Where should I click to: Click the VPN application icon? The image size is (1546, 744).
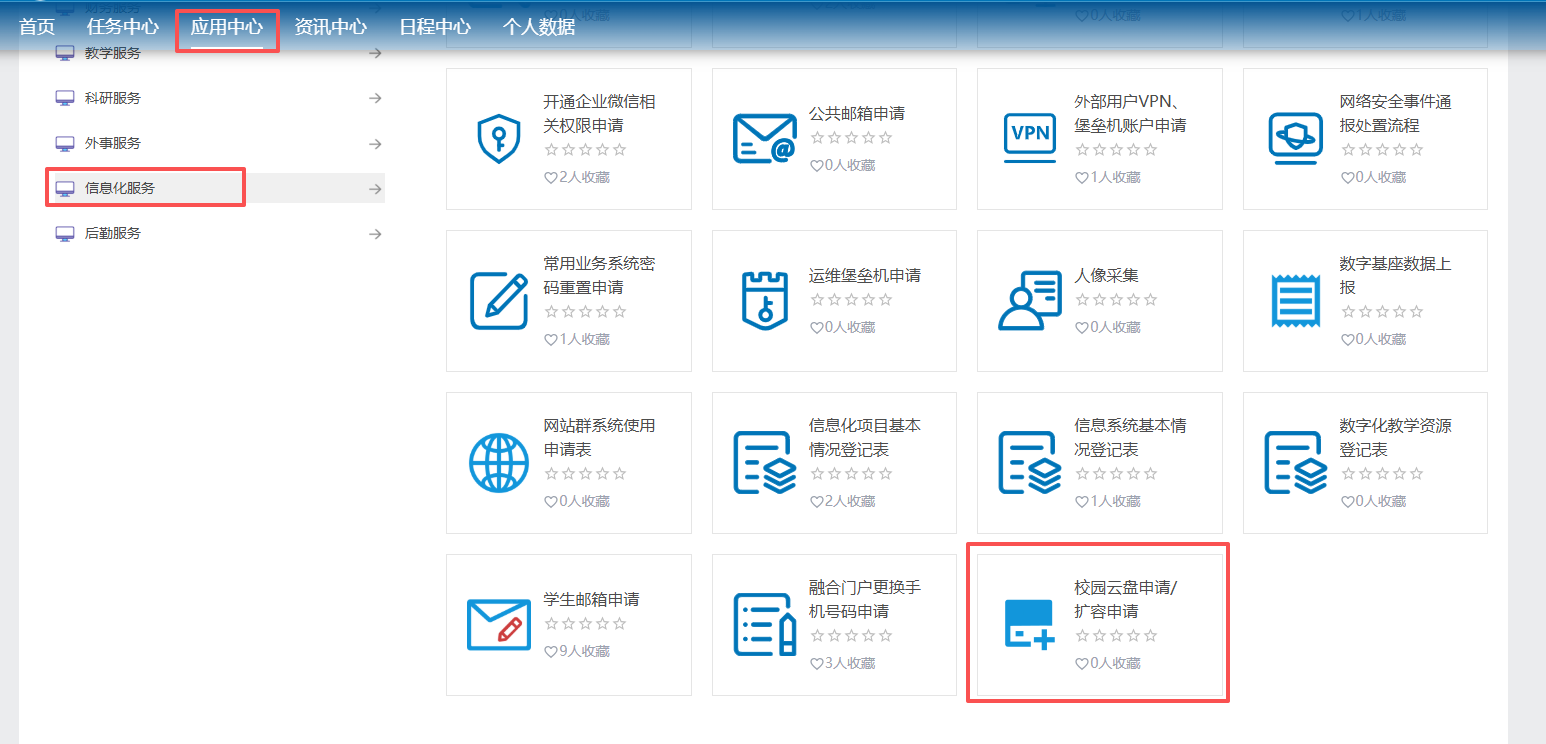click(x=1029, y=138)
